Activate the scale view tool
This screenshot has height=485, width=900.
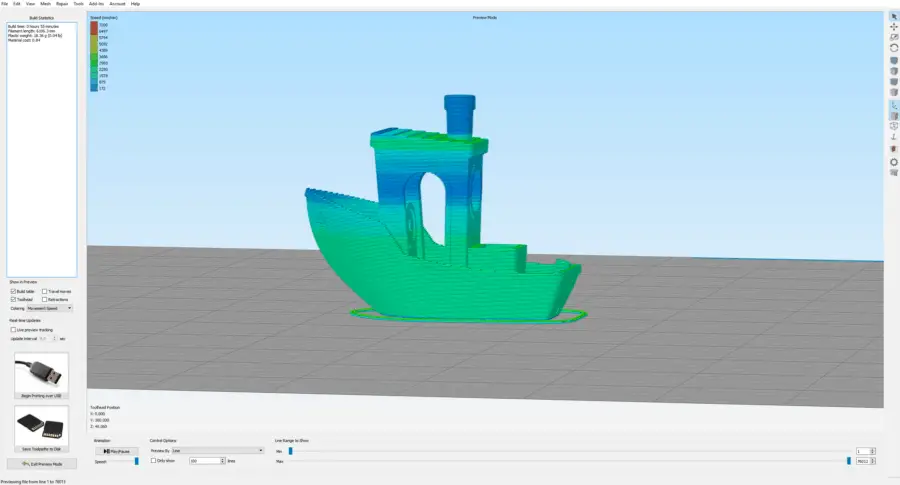[x=894, y=37]
